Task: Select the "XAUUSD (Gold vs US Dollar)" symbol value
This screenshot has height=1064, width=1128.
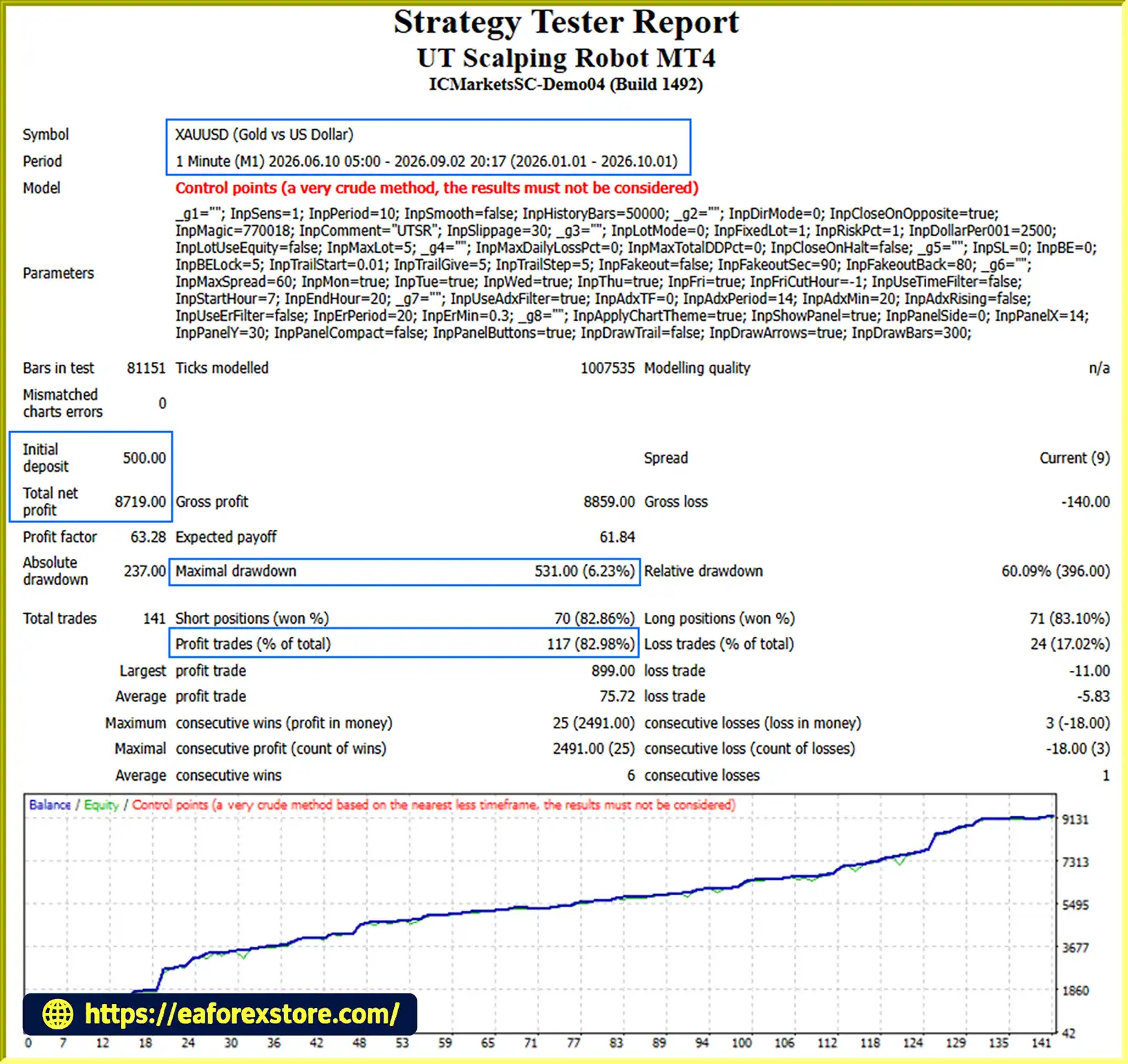Action: [264, 135]
